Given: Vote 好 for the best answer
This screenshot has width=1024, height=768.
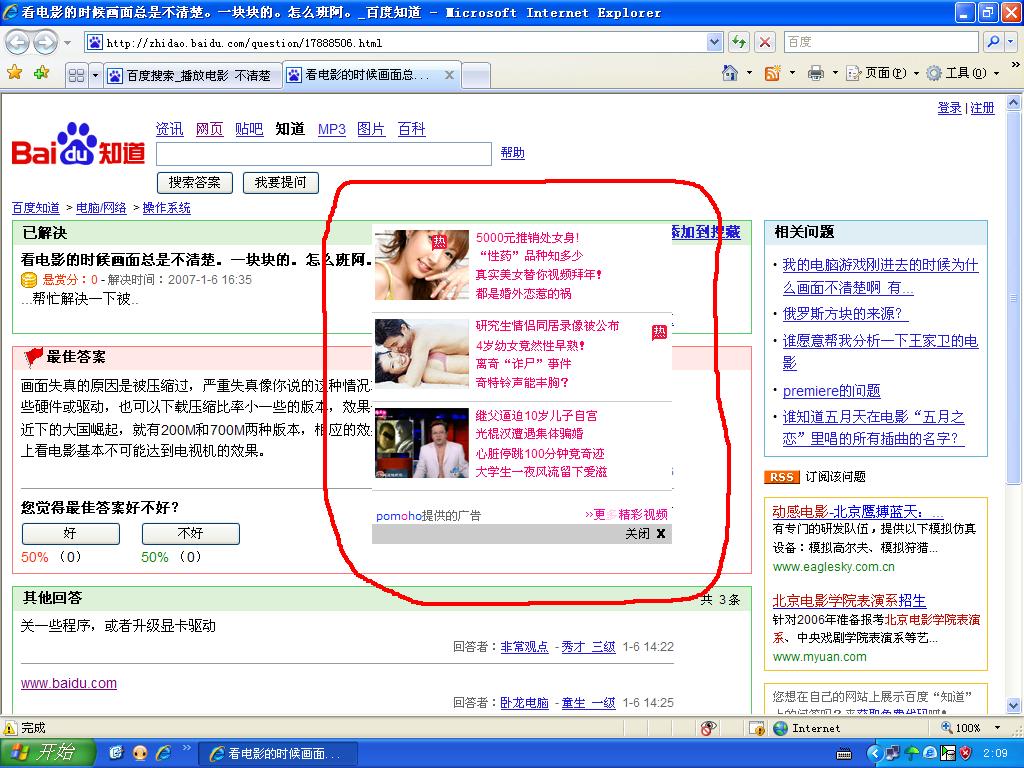Looking at the screenshot, I should pos(71,534).
